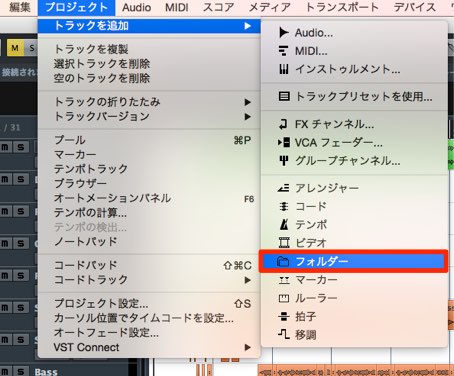Click the time-signature icon beside 拍子
The height and width of the screenshot is (376, 454).
(284, 316)
